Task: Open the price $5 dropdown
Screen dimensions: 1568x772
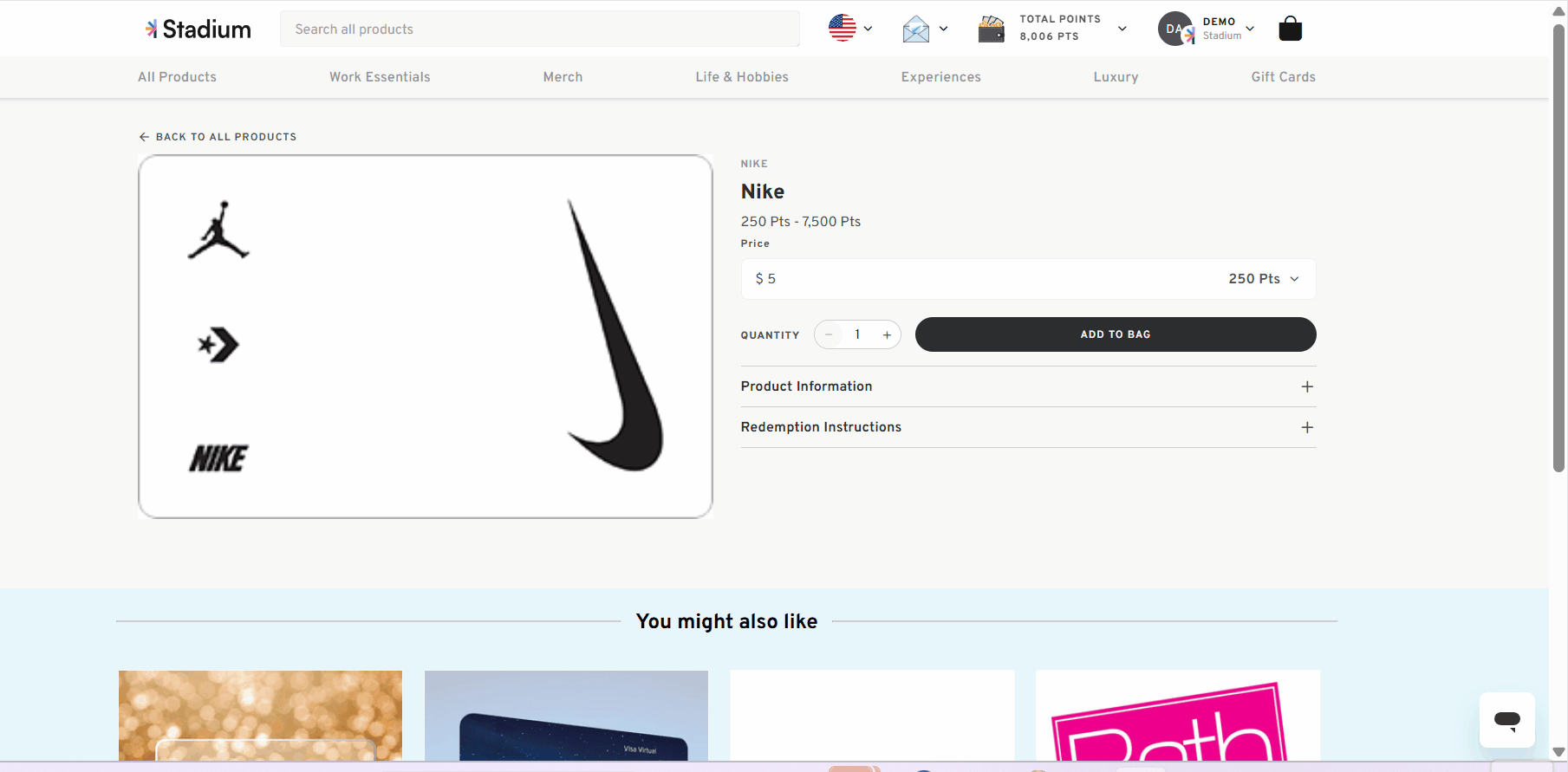Action: [x=1028, y=279]
